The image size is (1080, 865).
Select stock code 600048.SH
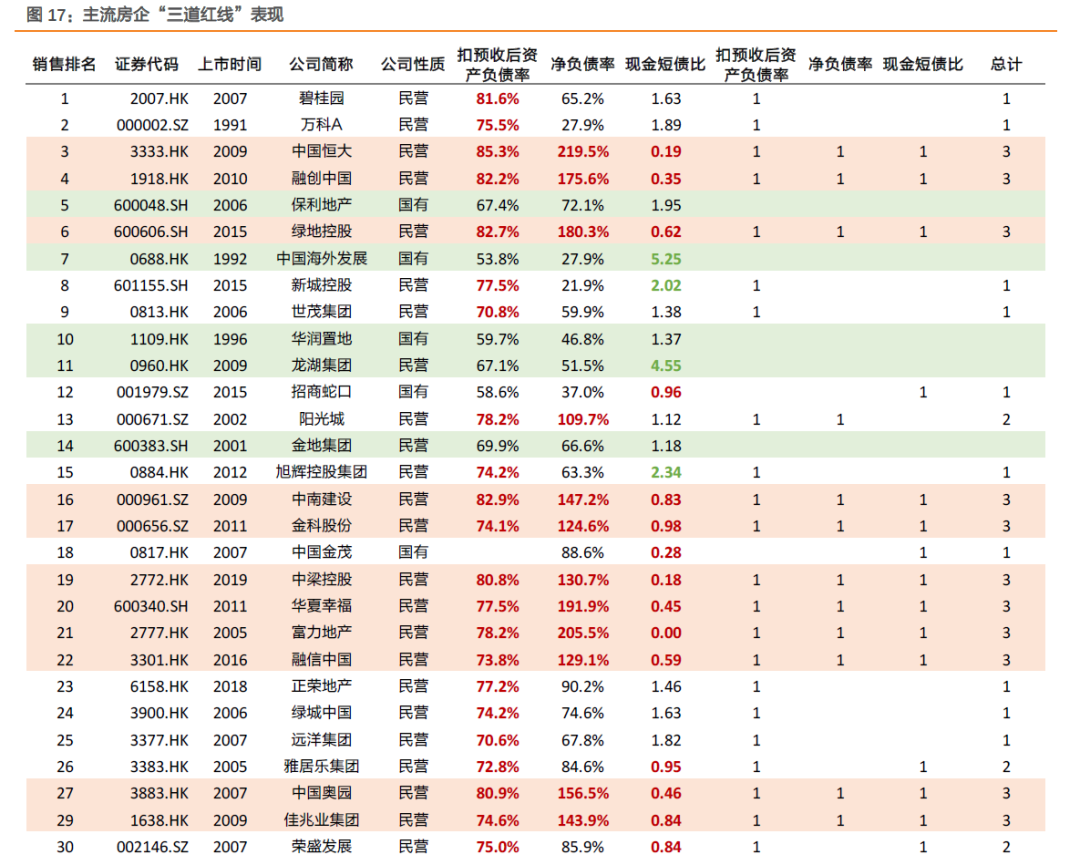pyautogui.click(x=151, y=206)
